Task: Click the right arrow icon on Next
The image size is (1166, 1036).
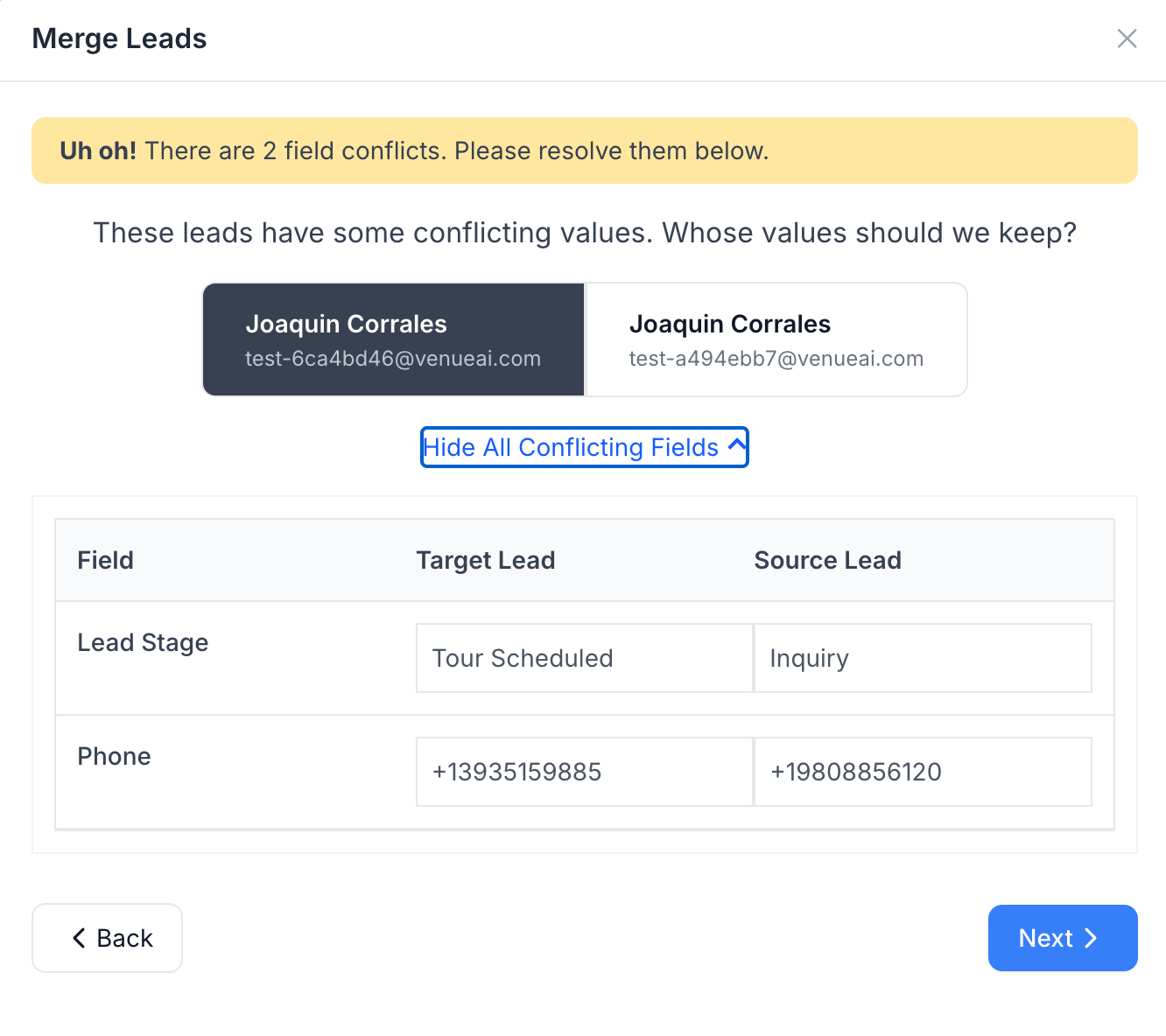Action: (x=1092, y=938)
